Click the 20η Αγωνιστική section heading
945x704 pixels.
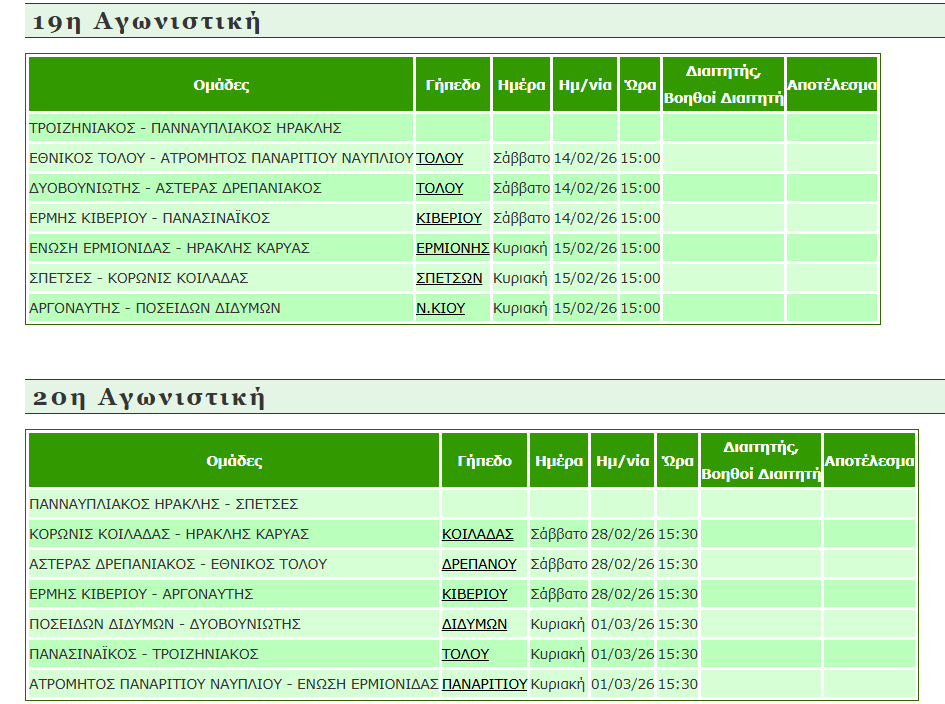[148, 398]
